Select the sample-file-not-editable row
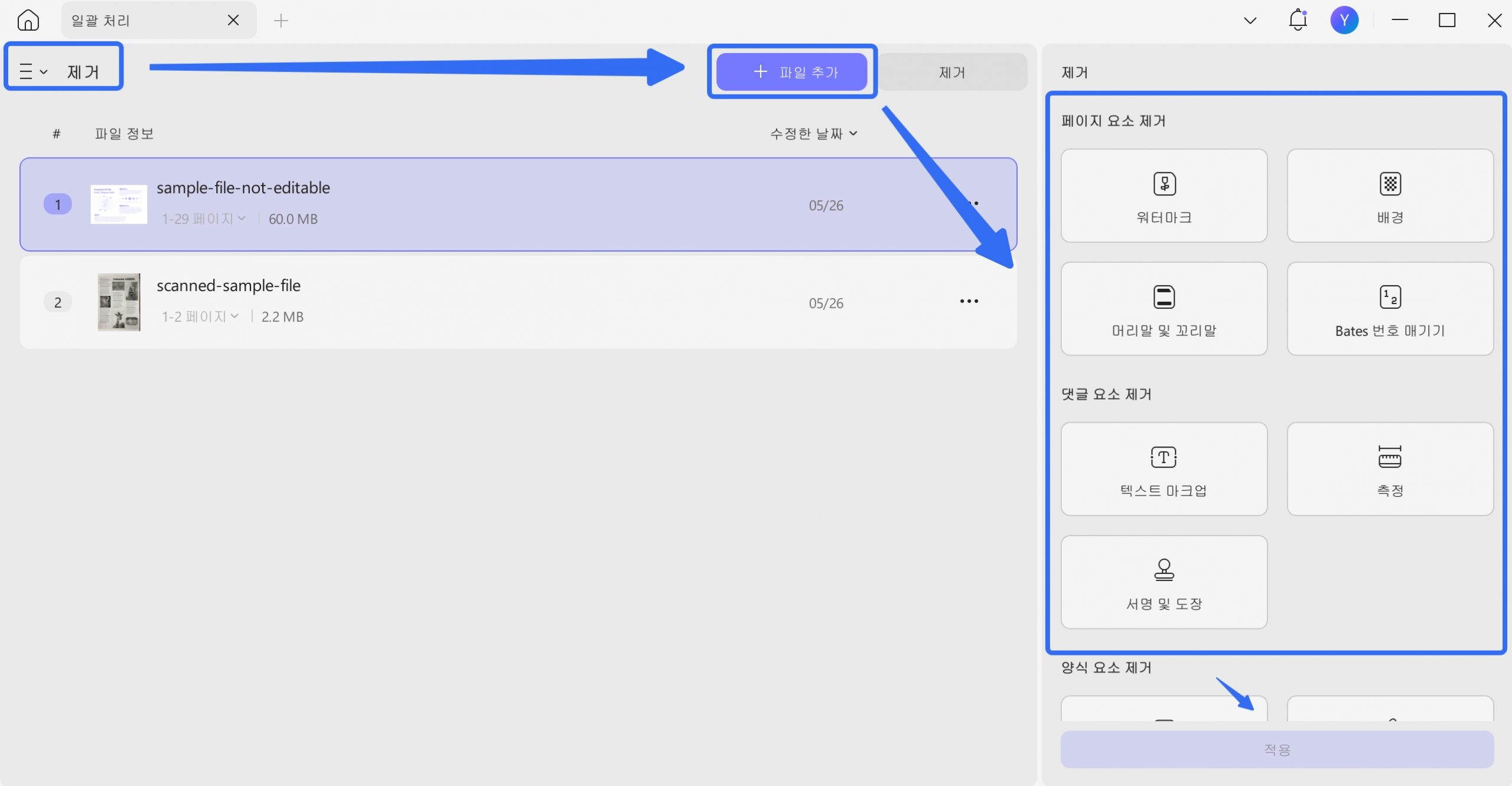1512x786 pixels. (x=518, y=204)
